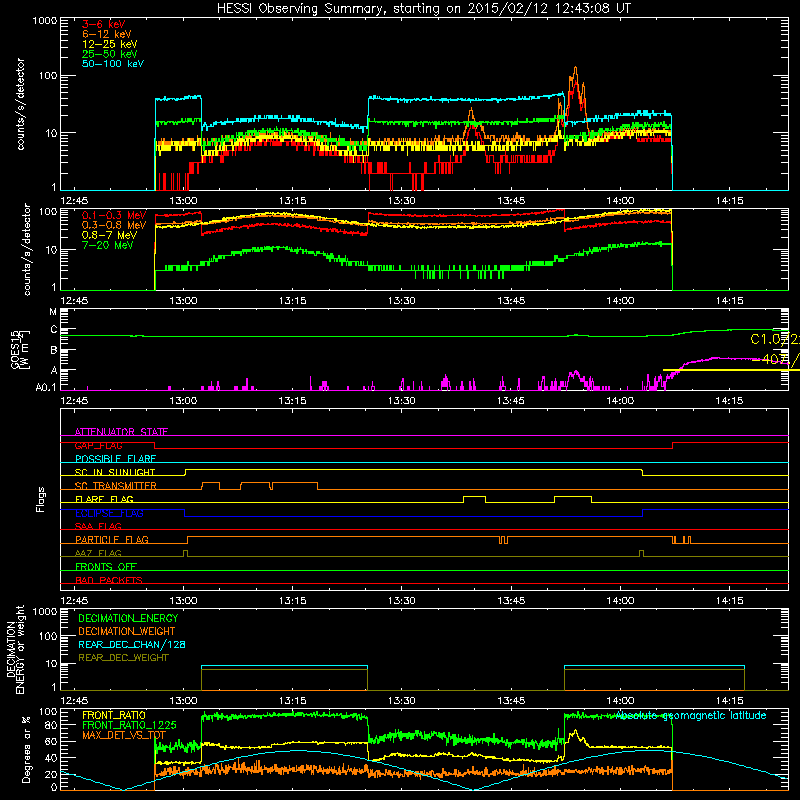Click the Flags panel axis title

(41, 499)
